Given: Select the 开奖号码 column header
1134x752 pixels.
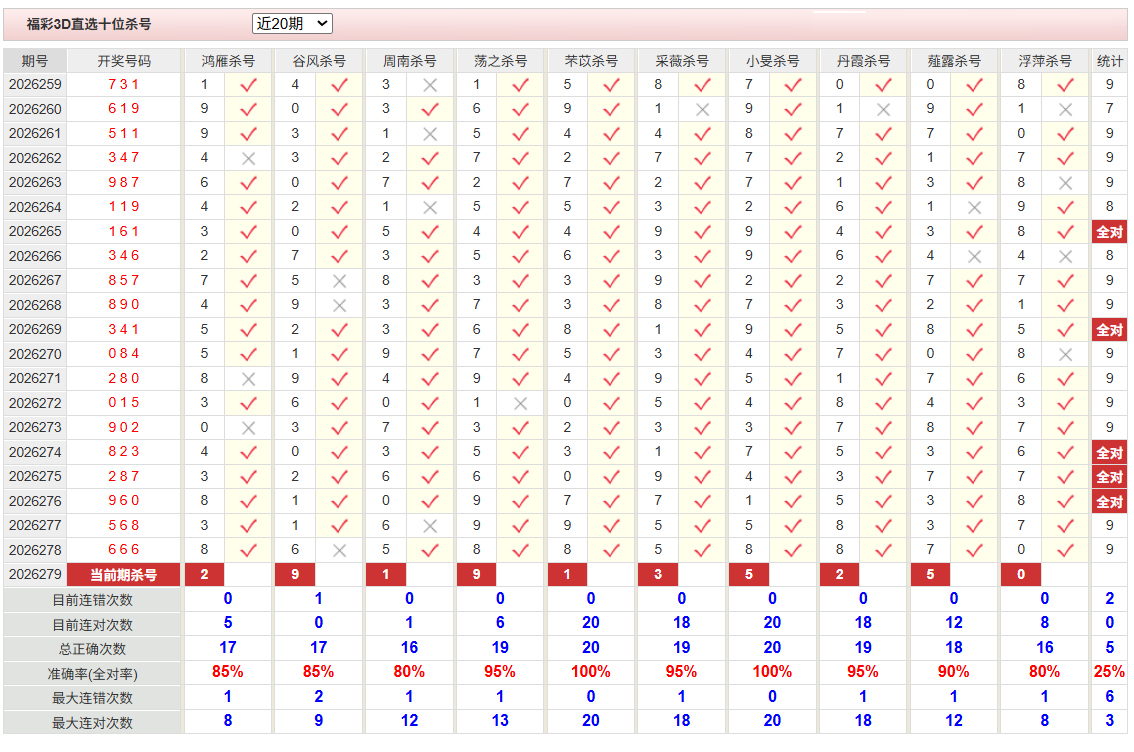Looking at the screenshot, I should tap(124, 61).
